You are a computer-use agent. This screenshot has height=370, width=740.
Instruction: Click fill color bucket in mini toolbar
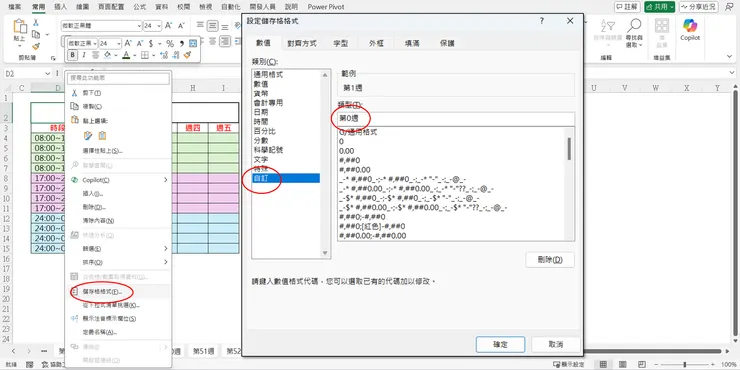[107, 55]
